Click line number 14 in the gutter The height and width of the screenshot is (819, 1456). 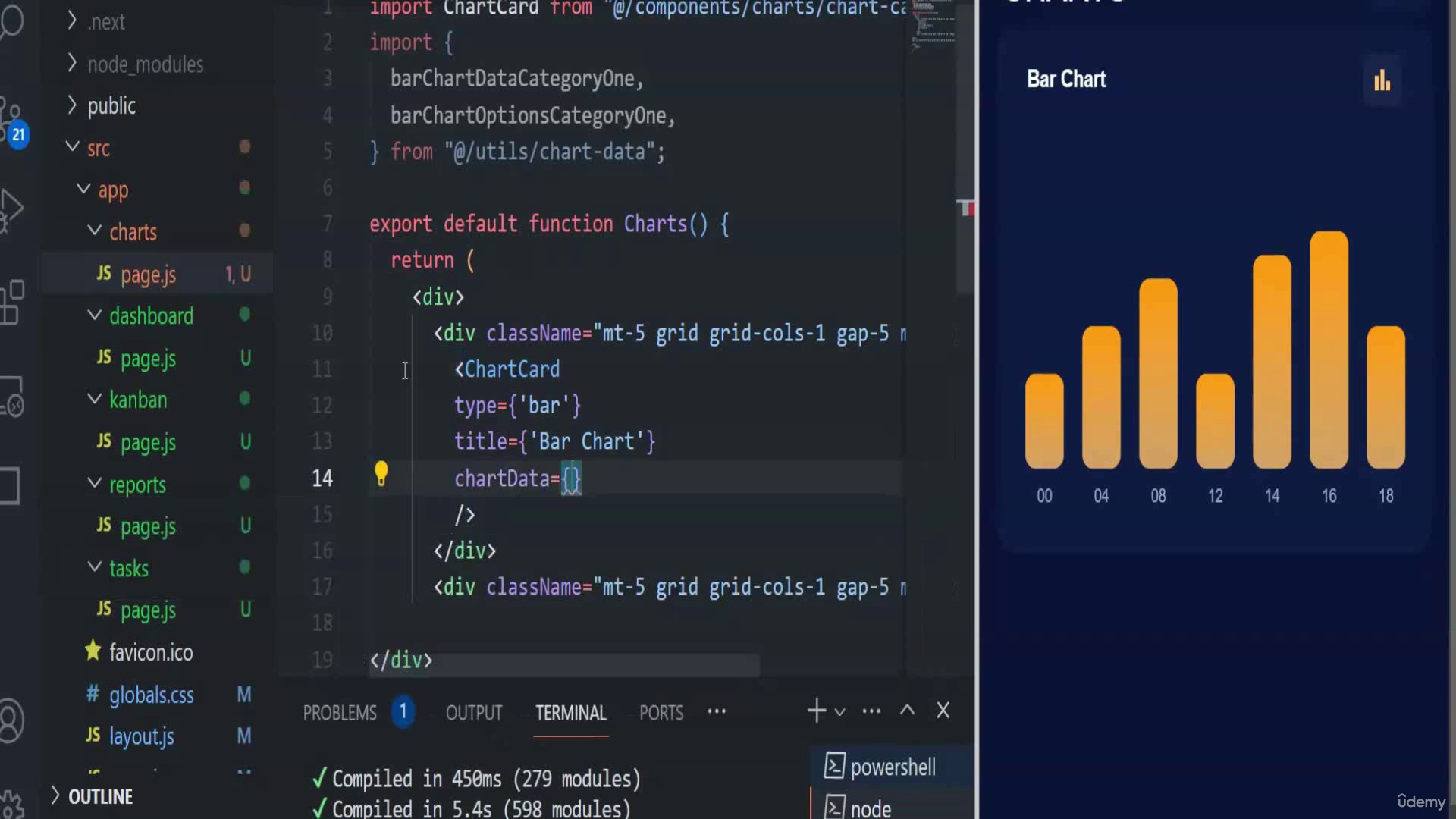click(322, 479)
